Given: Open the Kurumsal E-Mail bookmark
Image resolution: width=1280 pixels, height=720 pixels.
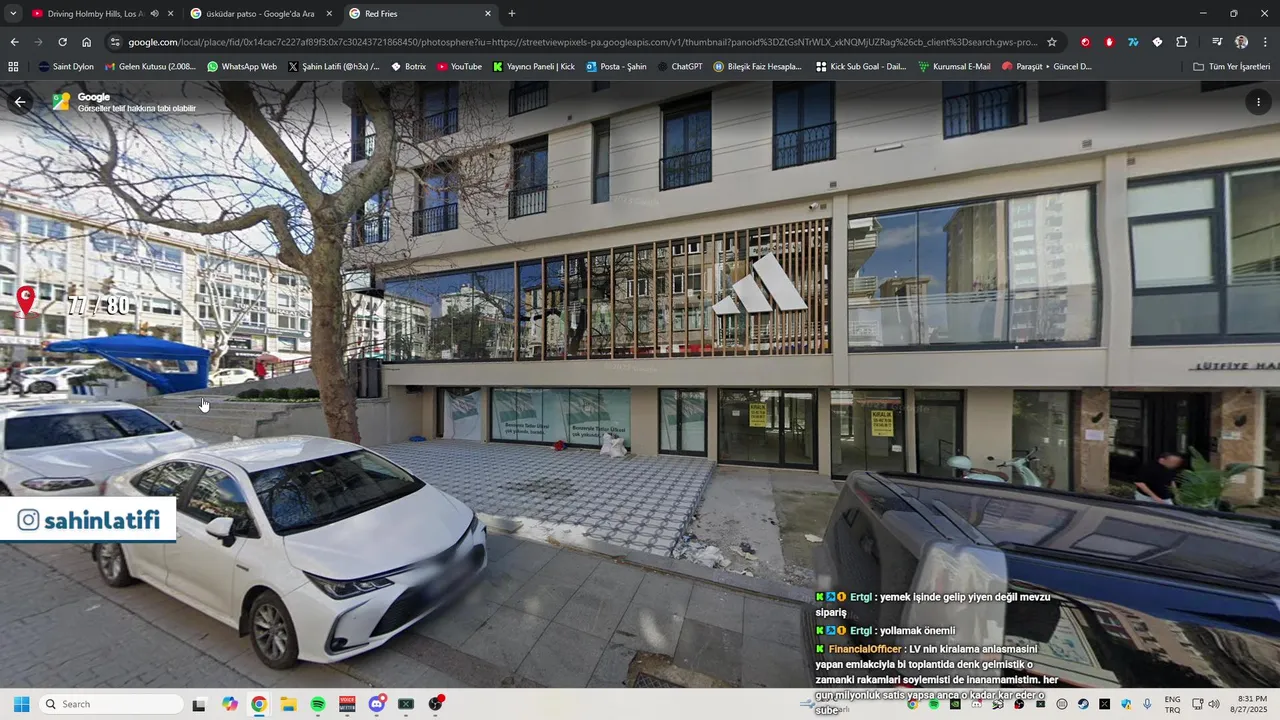Looking at the screenshot, I should click(954, 67).
